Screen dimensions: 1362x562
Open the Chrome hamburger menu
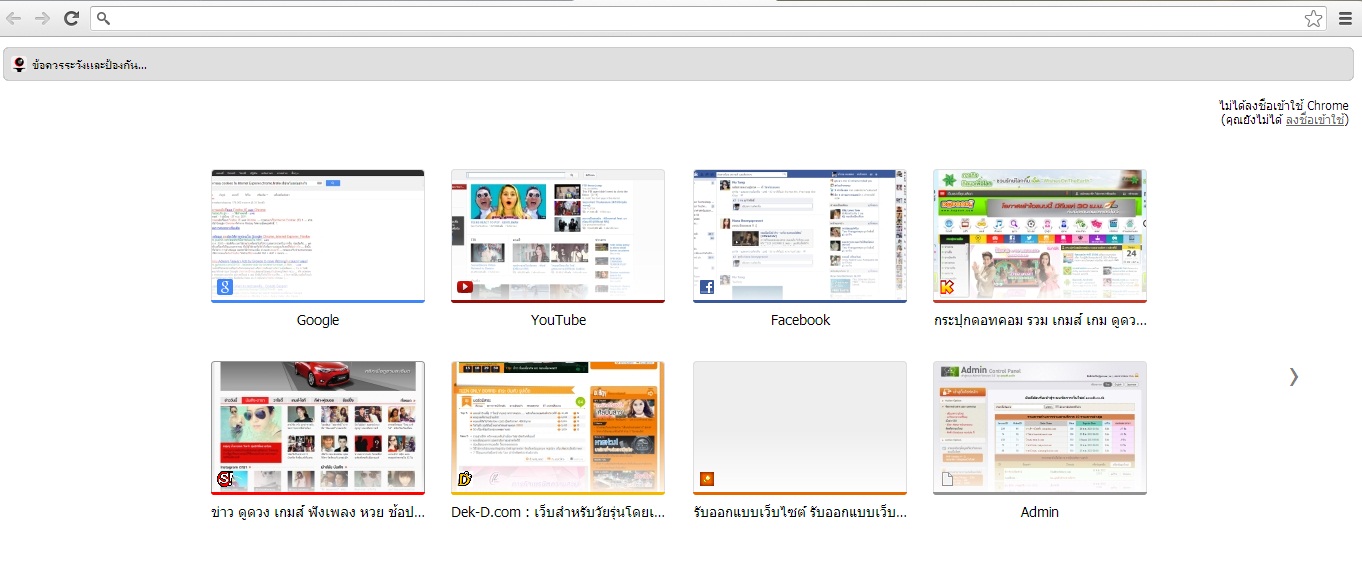click(1345, 18)
